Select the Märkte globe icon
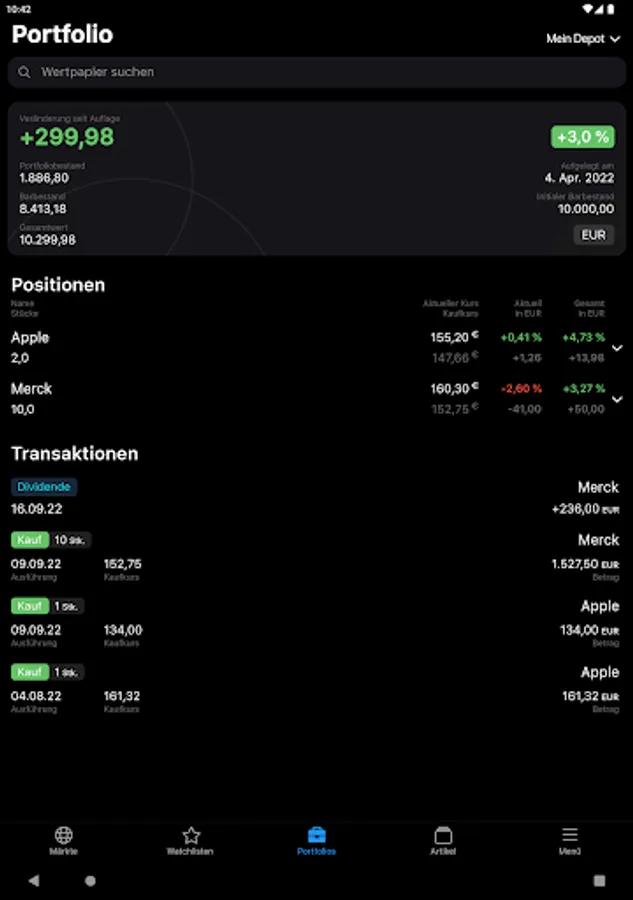 tap(64, 833)
